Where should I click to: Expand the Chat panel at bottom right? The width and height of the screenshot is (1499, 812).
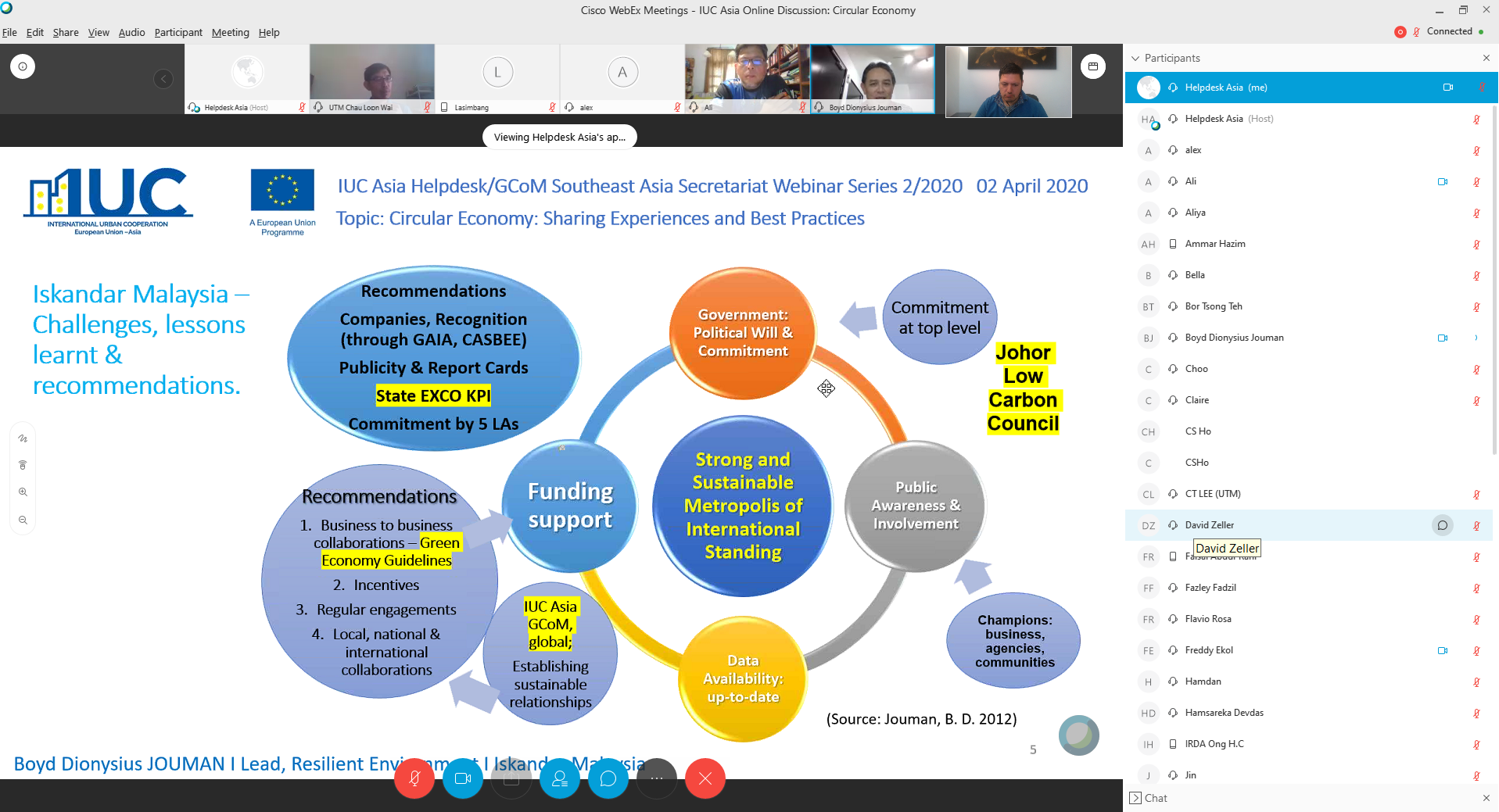click(x=1135, y=798)
